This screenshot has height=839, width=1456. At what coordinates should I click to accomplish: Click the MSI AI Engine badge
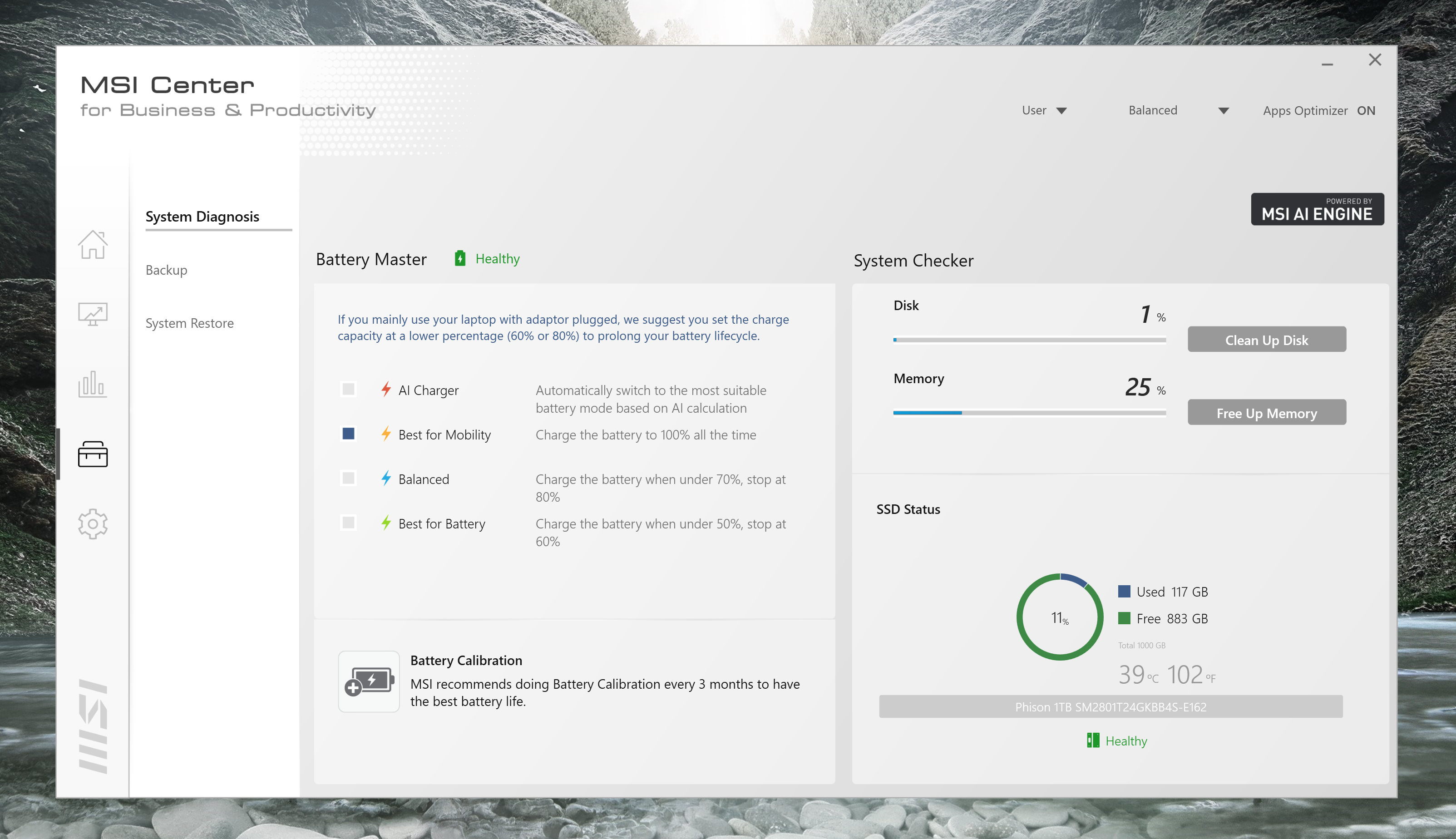pos(1317,209)
